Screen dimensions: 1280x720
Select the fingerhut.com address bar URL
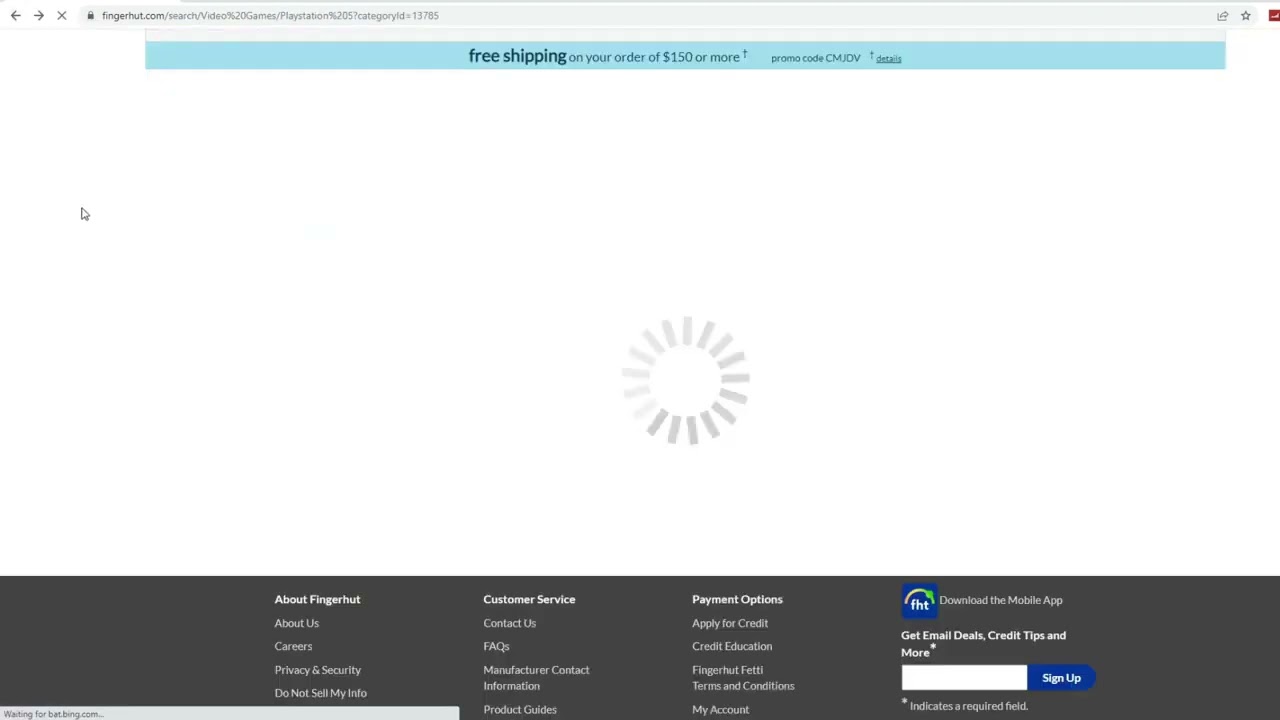(270, 16)
